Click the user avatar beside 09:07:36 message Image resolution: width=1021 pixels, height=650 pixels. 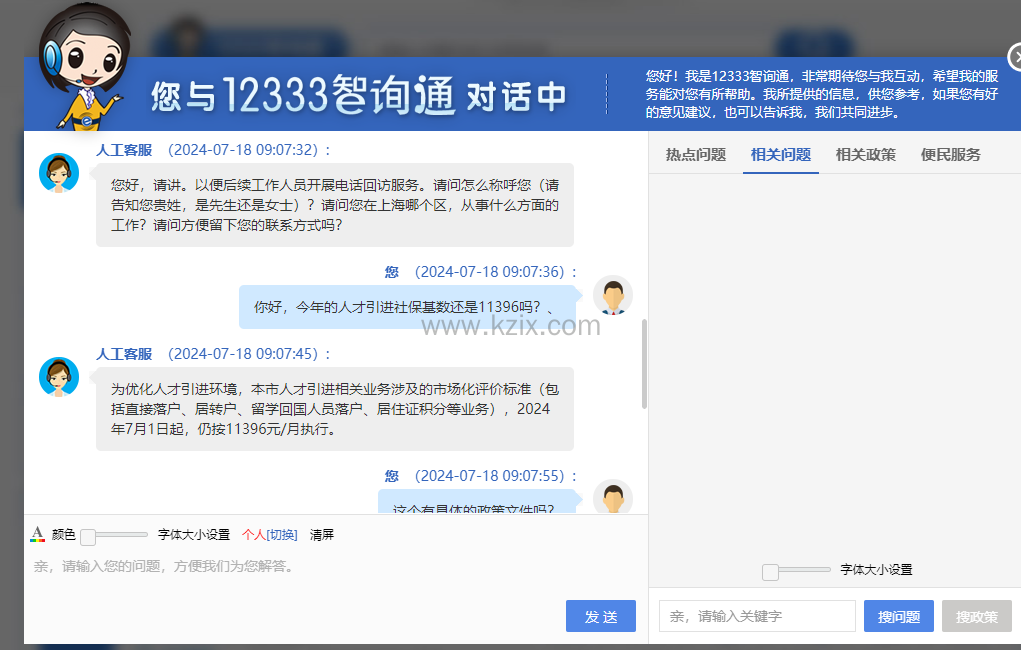click(x=612, y=296)
